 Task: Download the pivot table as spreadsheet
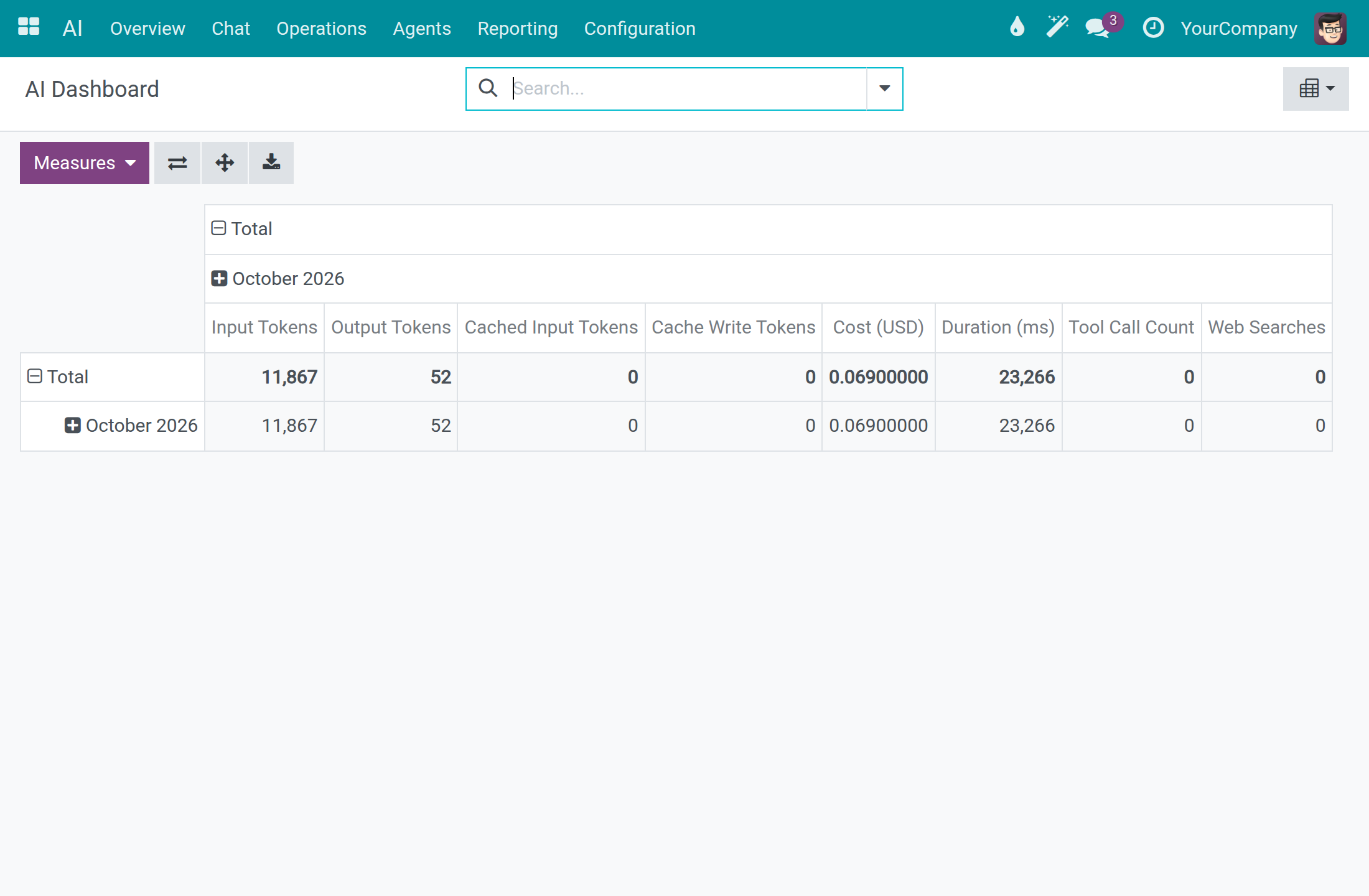pyautogui.click(x=271, y=163)
